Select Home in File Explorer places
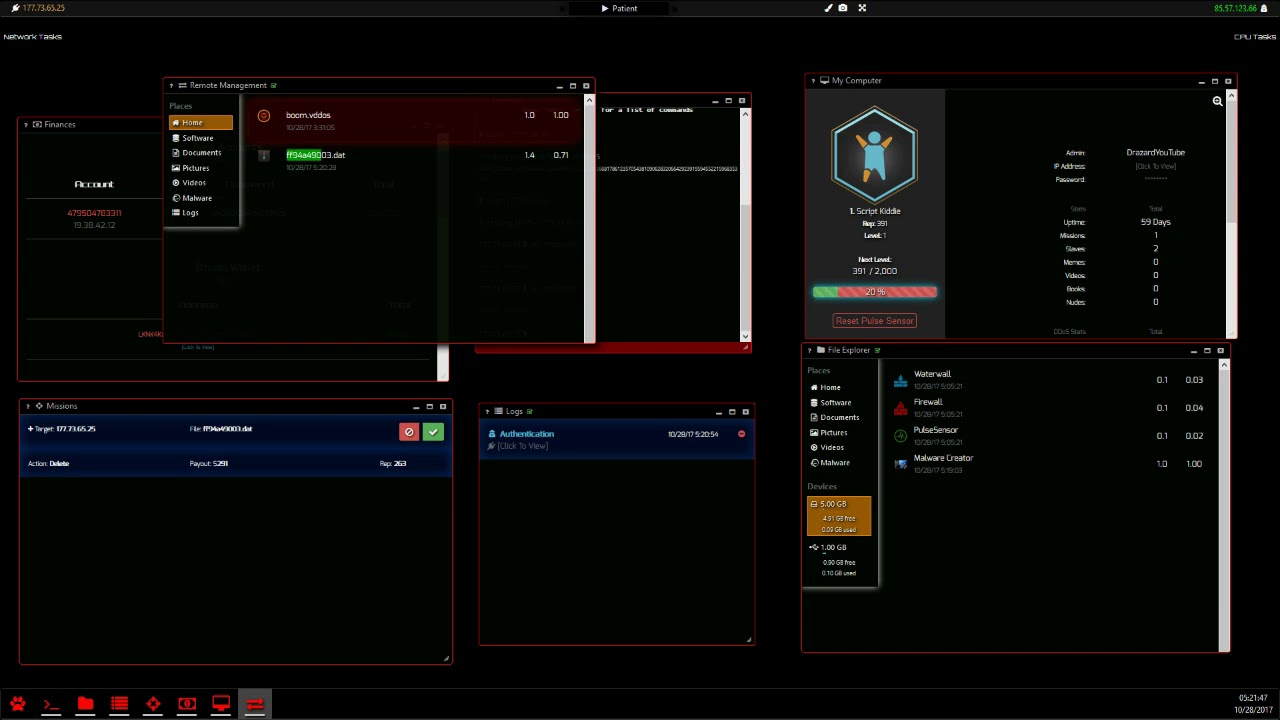The width and height of the screenshot is (1280, 720). (826, 387)
